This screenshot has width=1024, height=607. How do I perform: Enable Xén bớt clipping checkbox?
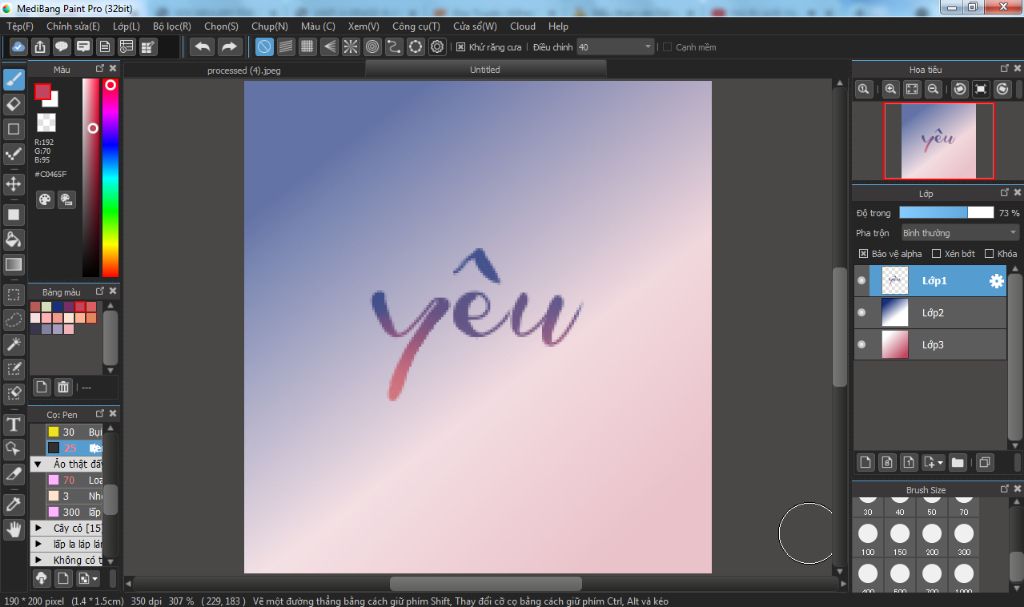936,254
